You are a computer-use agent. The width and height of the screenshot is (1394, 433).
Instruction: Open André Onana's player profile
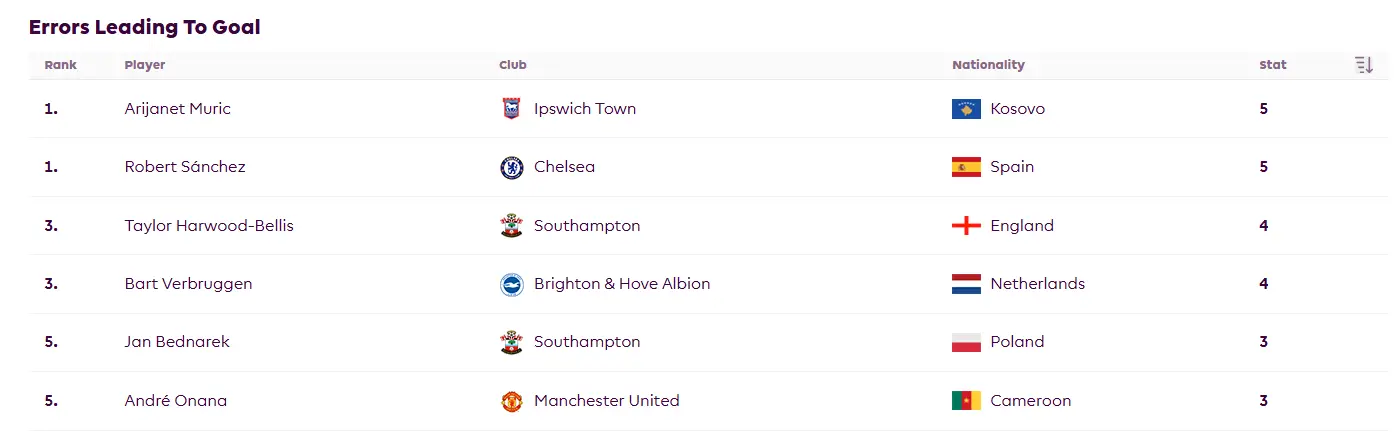point(175,401)
